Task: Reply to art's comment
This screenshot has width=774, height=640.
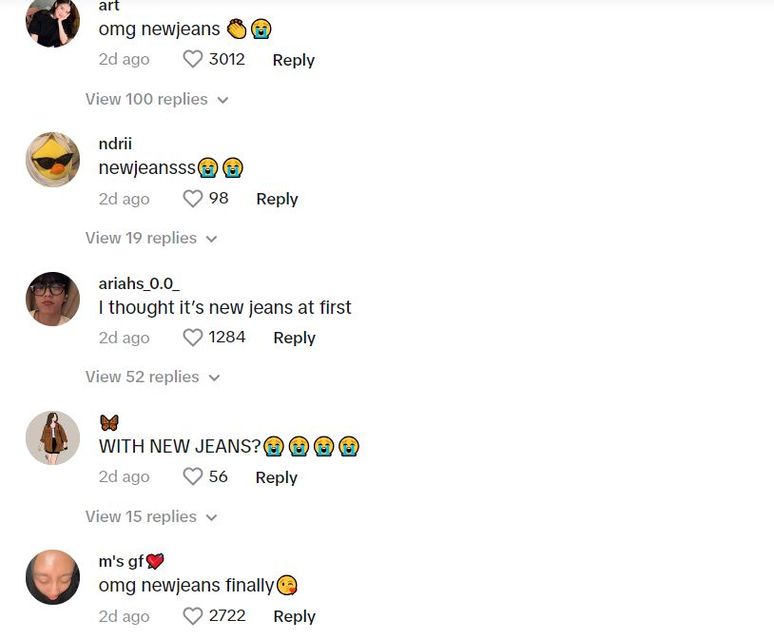Action: point(294,60)
